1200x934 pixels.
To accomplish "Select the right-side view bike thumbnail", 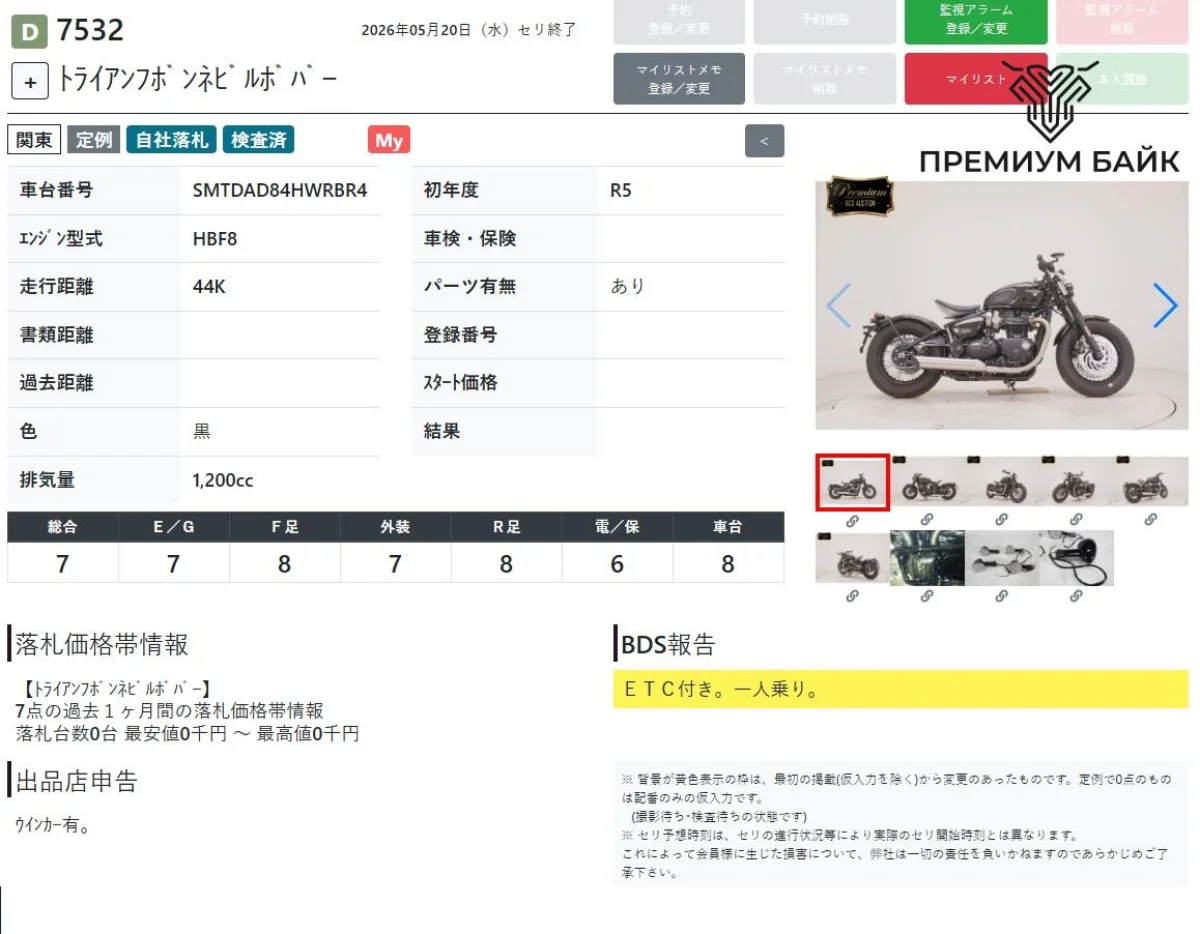I will pyautogui.click(x=927, y=482).
